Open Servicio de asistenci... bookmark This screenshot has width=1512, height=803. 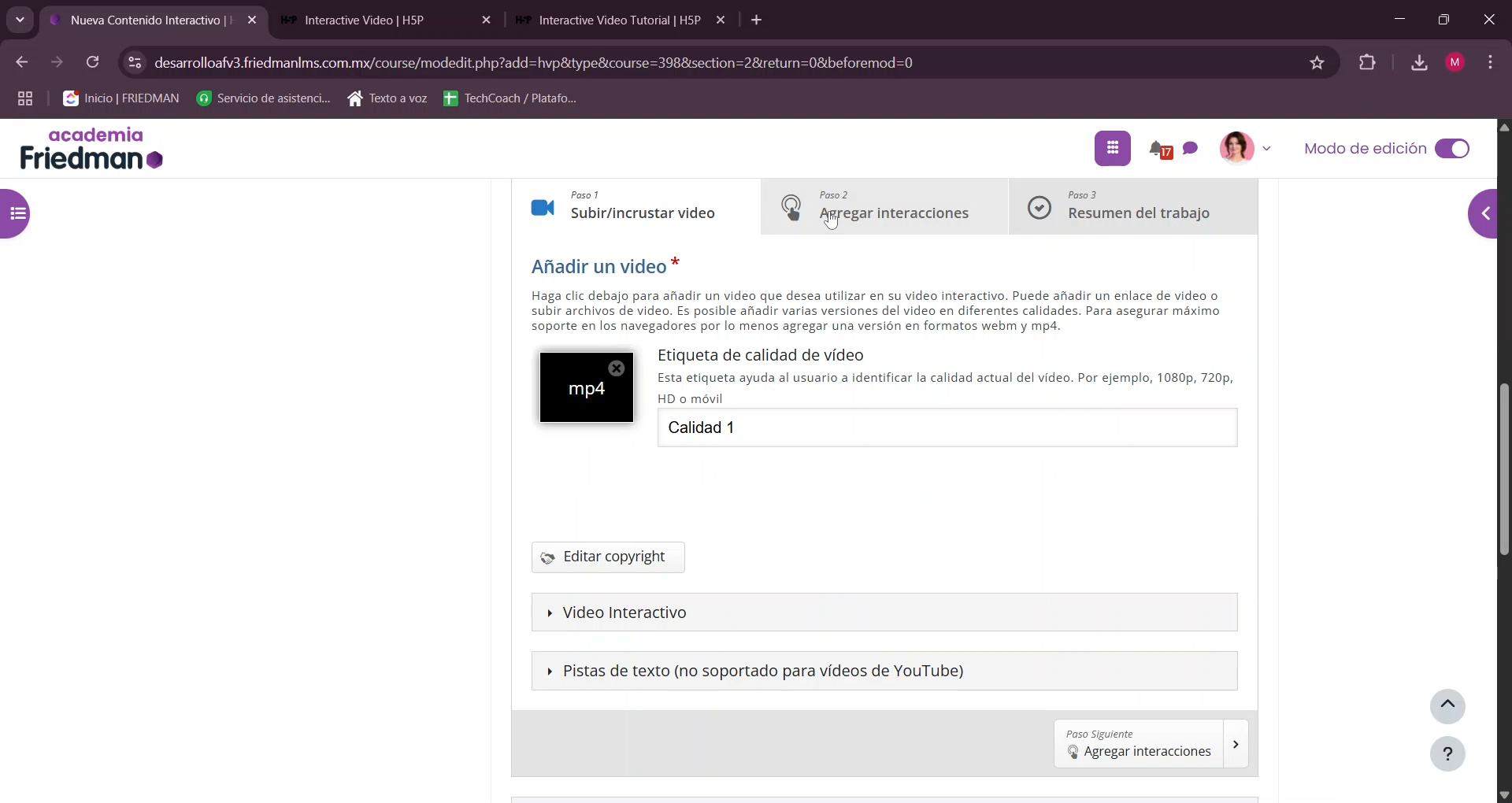tap(264, 98)
